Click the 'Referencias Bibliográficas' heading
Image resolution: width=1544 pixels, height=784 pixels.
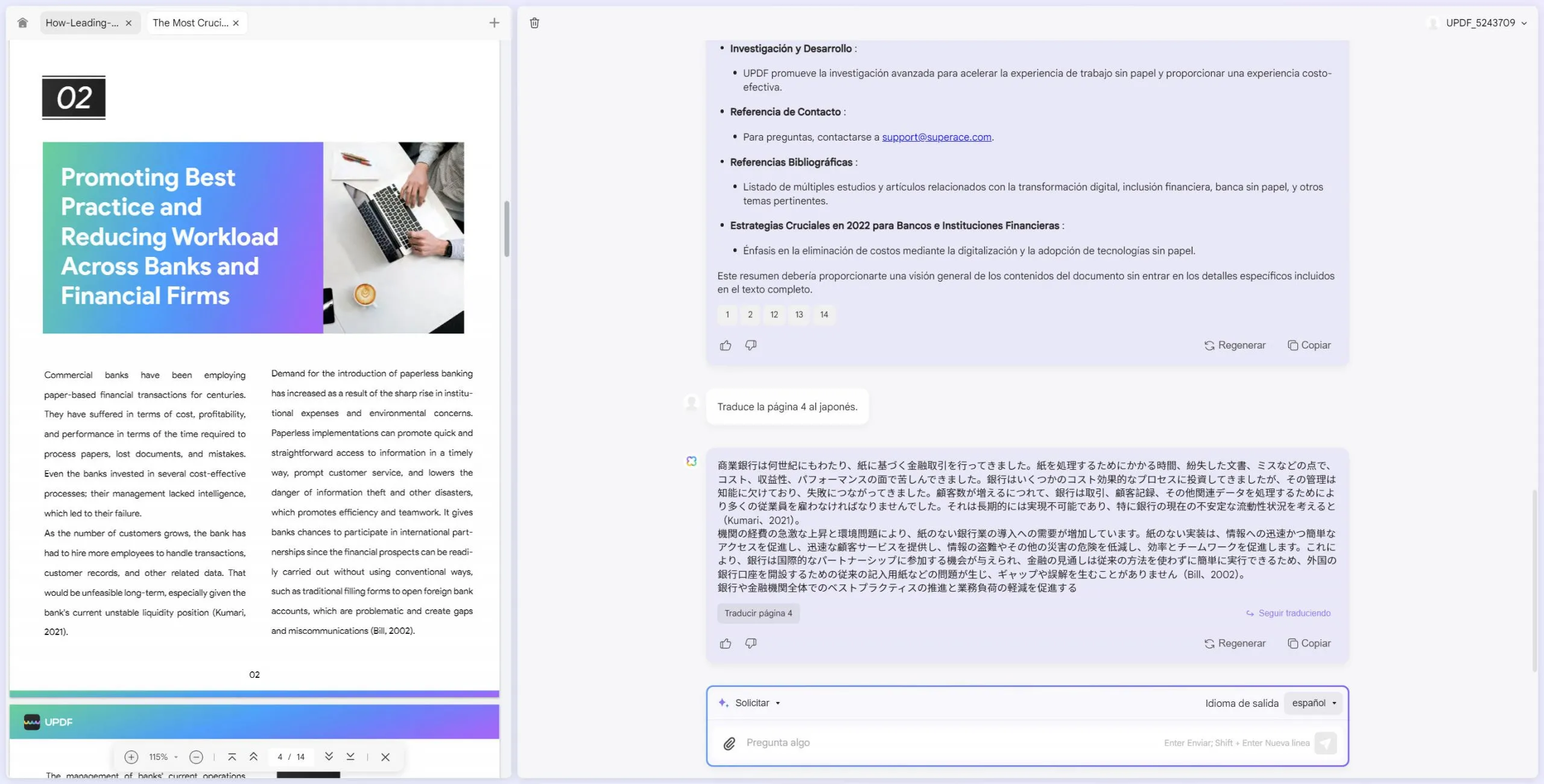tap(791, 162)
